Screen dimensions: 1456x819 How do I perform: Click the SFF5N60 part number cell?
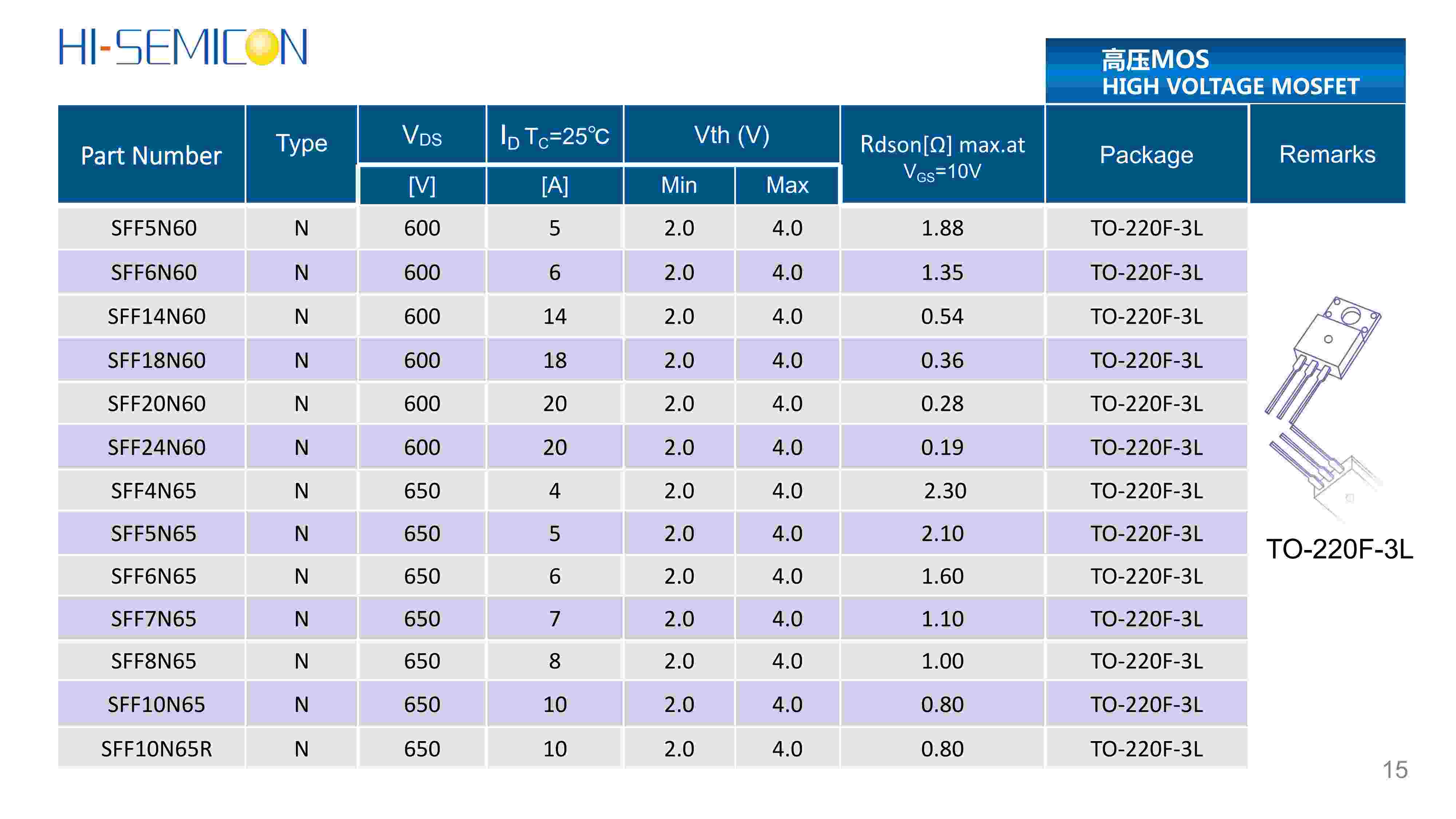[x=153, y=228]
